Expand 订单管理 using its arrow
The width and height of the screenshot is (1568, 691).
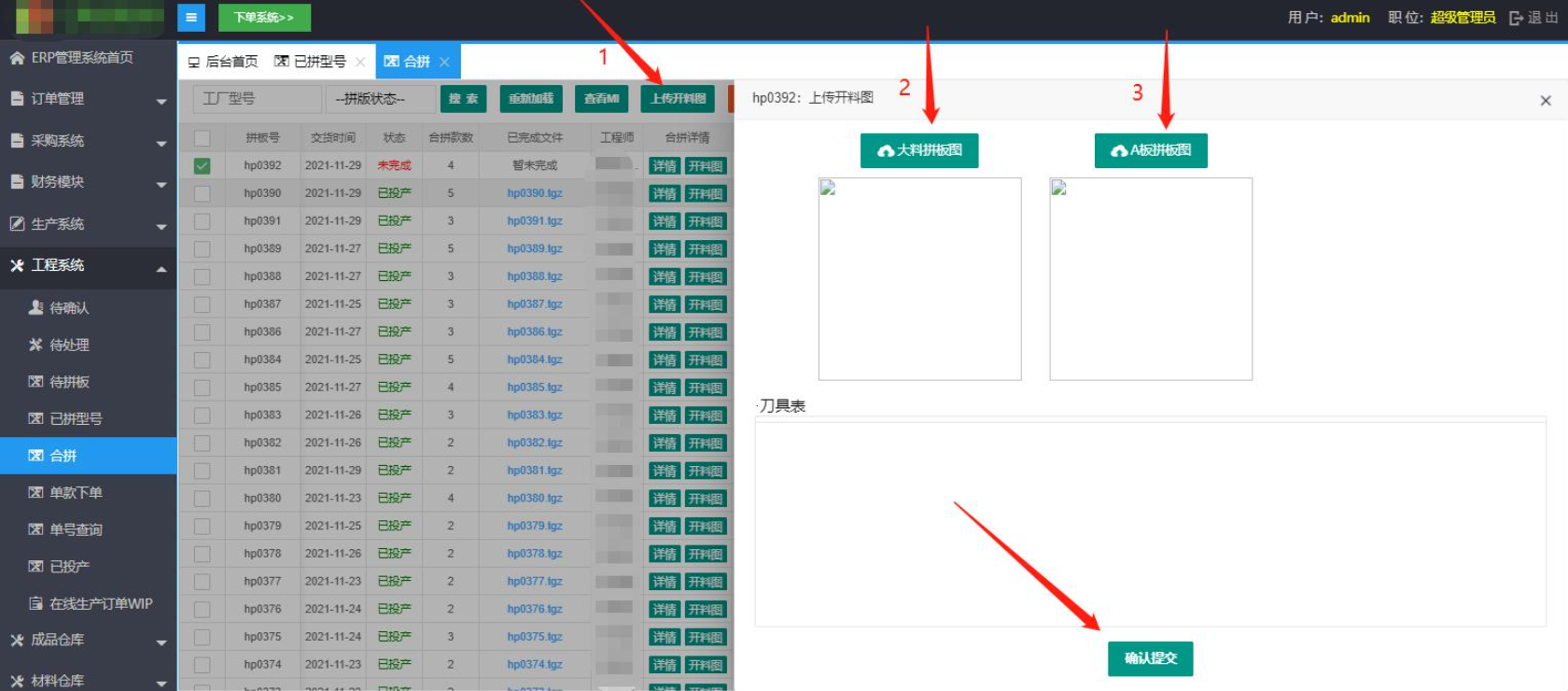(x=161, y=101)
